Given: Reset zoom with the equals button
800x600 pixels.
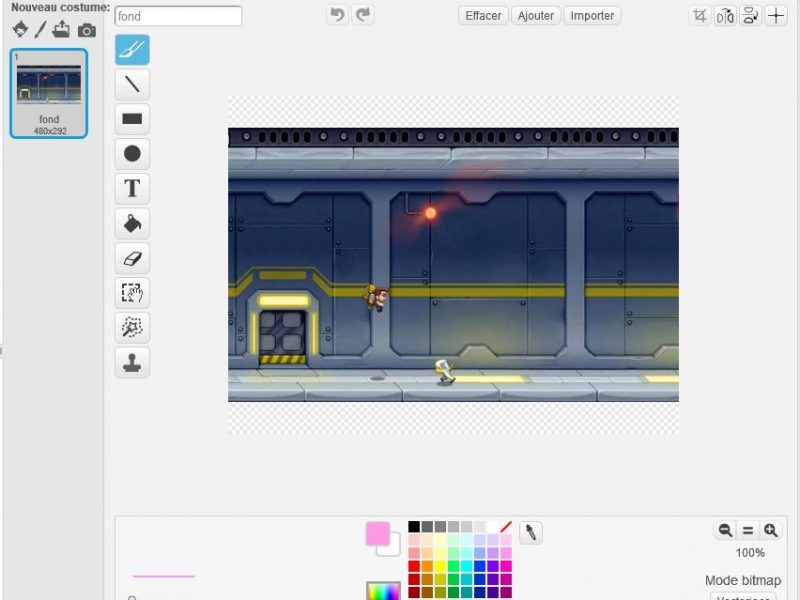Looking at the screenshot, I should click(x=748, y=531).
